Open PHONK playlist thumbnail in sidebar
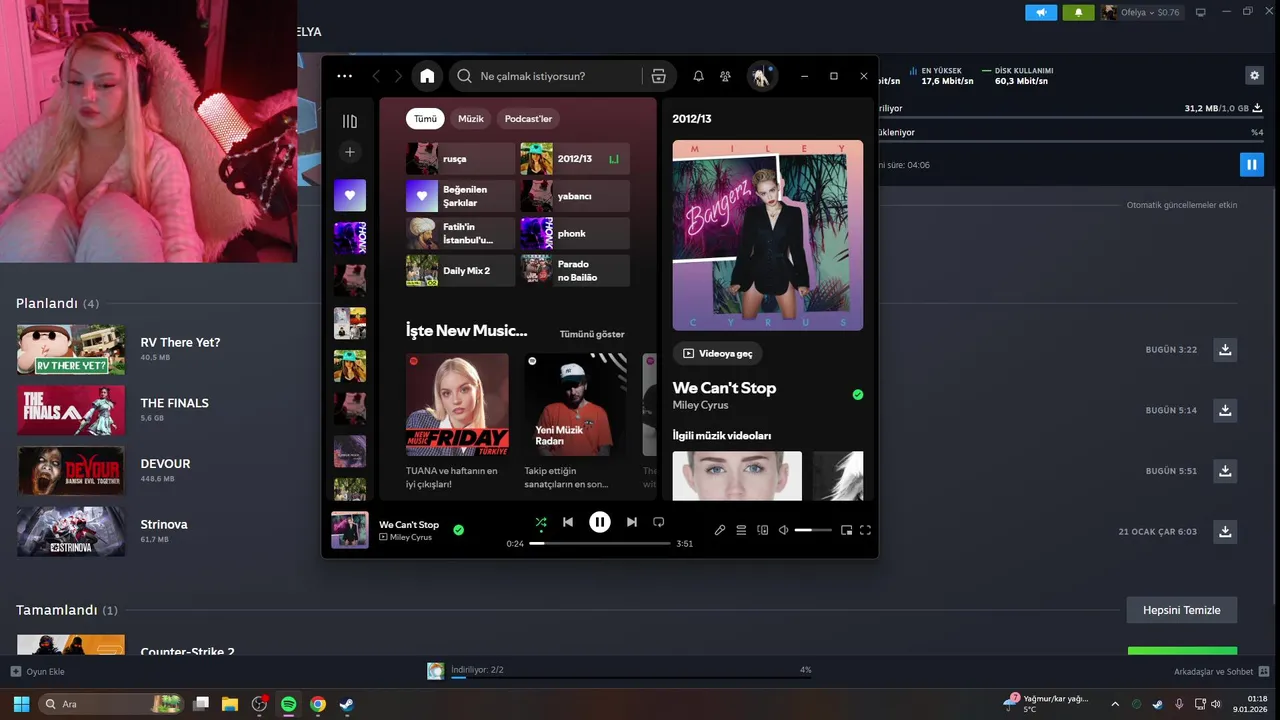 click(x=350, y=238)
